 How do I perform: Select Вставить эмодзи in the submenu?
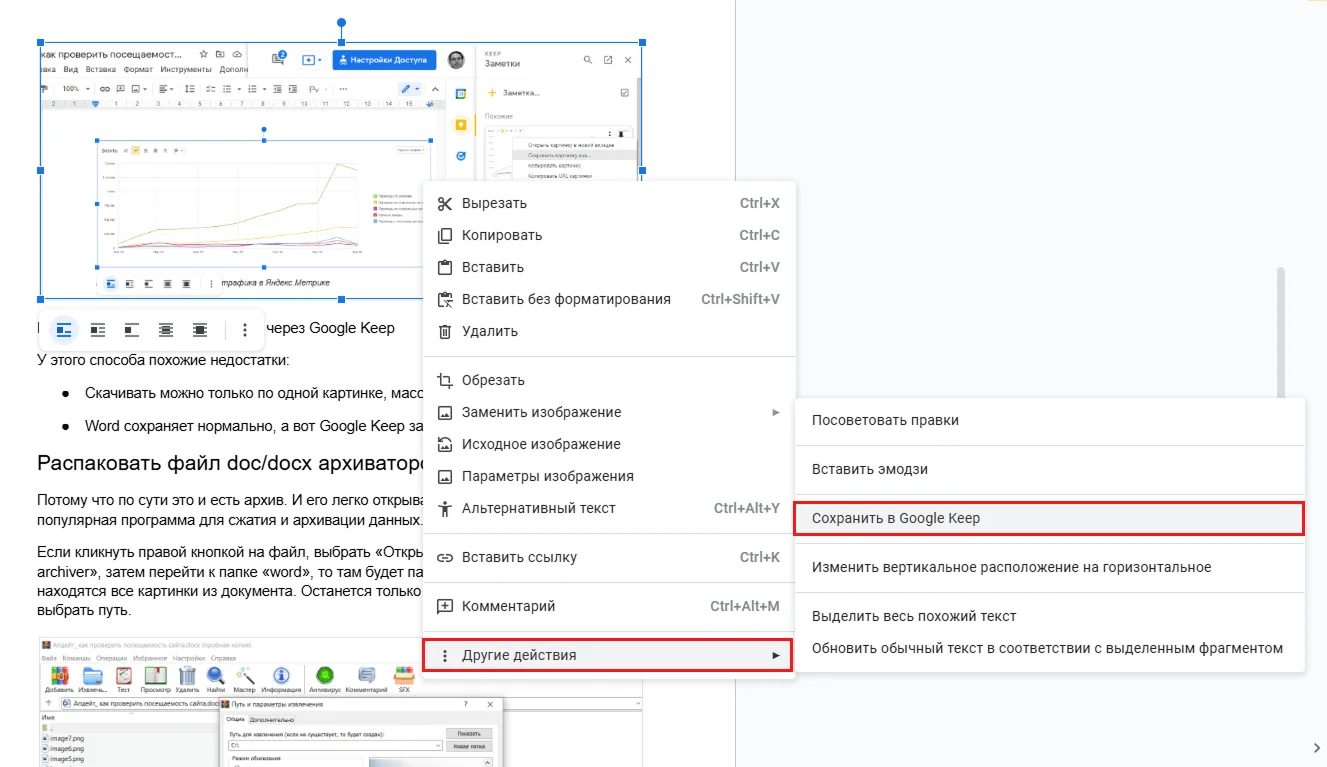1050,469
